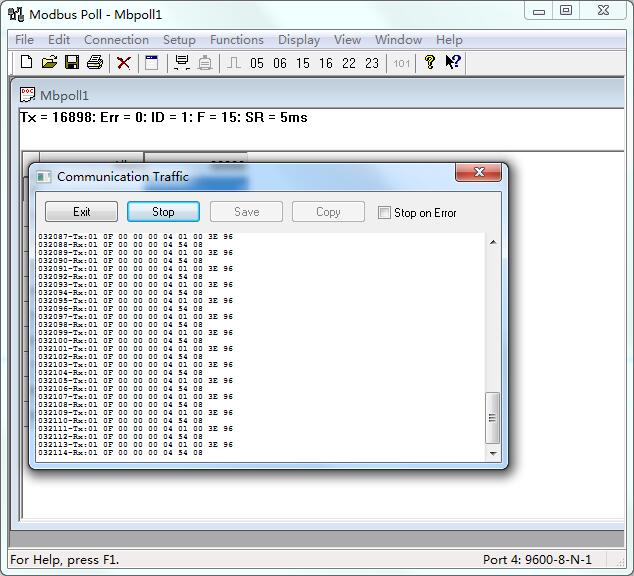634x576 pixels.
Task: Open the Connection menu
Action: [116, 40]
